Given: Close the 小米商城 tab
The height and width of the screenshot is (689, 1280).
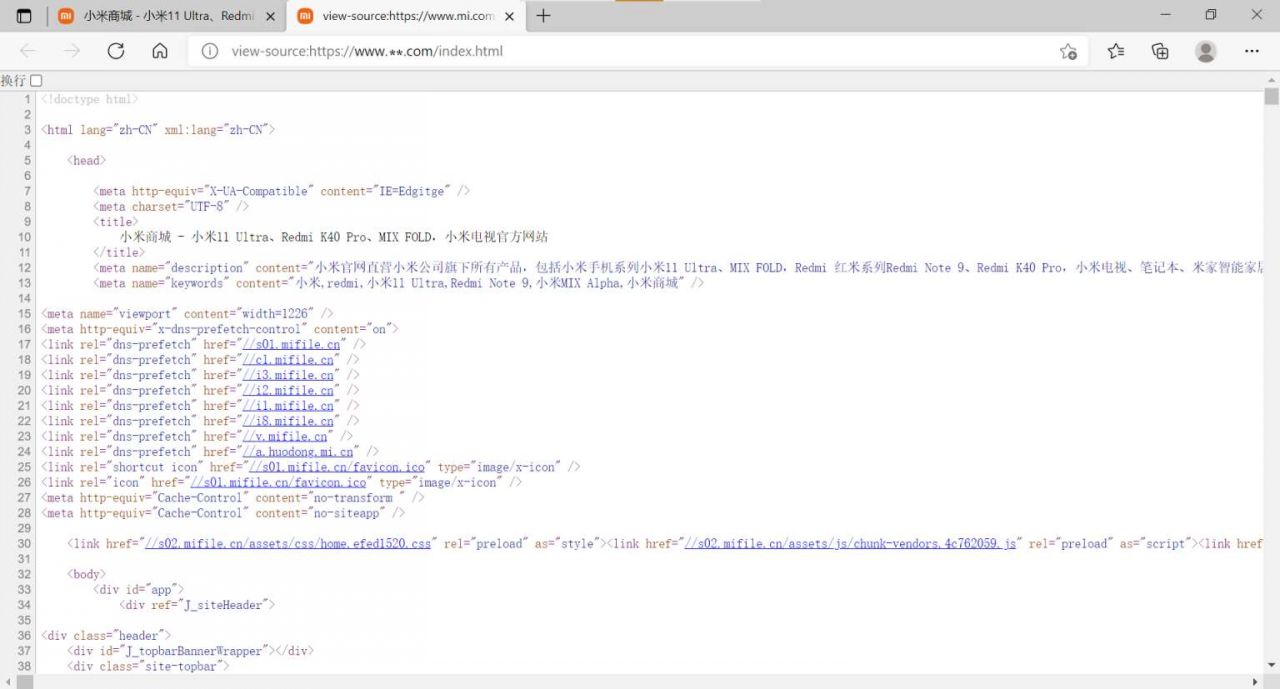Looking at the screenshot, I should [x=270, y=16].
